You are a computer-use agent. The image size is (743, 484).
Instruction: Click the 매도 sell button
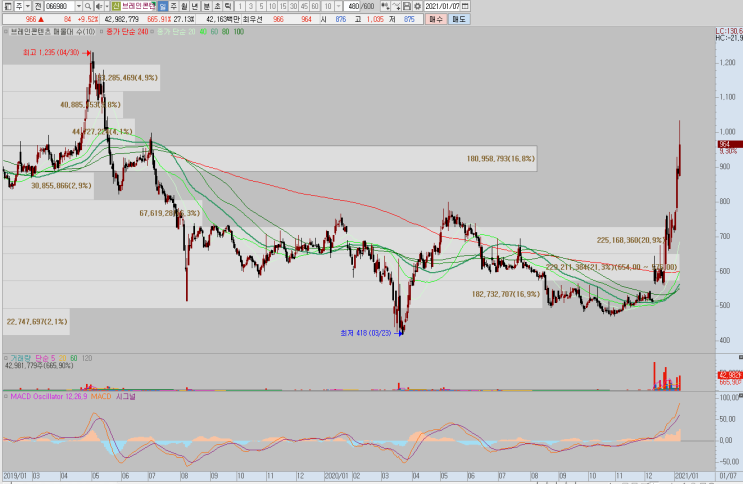click(x=459, y=19)
